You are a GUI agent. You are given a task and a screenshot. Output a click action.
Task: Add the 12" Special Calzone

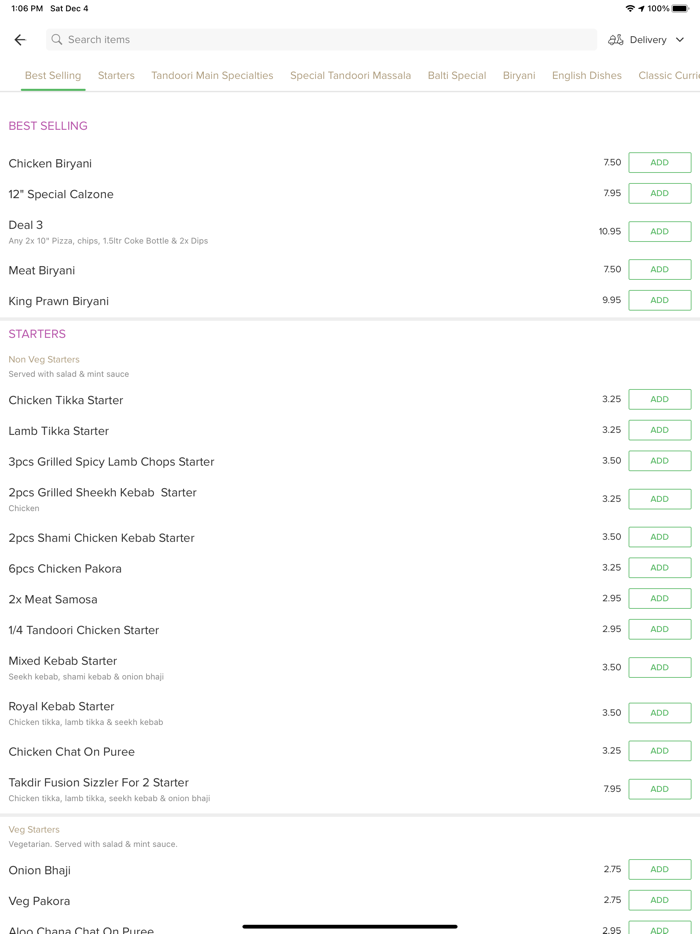click(x=659, y=193)
